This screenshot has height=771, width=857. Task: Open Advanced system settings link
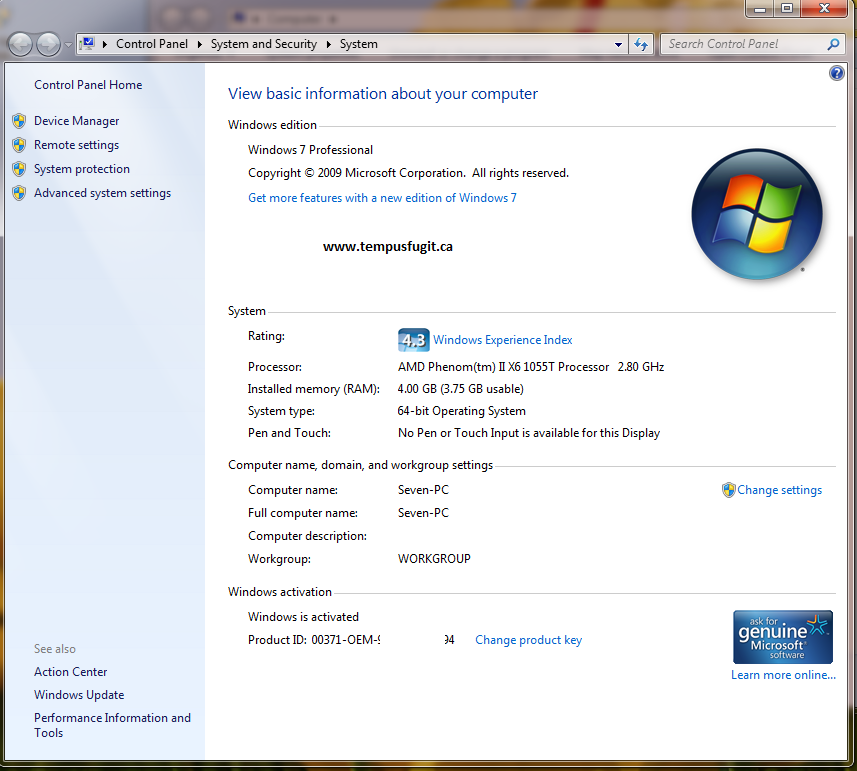coord(102,193)
